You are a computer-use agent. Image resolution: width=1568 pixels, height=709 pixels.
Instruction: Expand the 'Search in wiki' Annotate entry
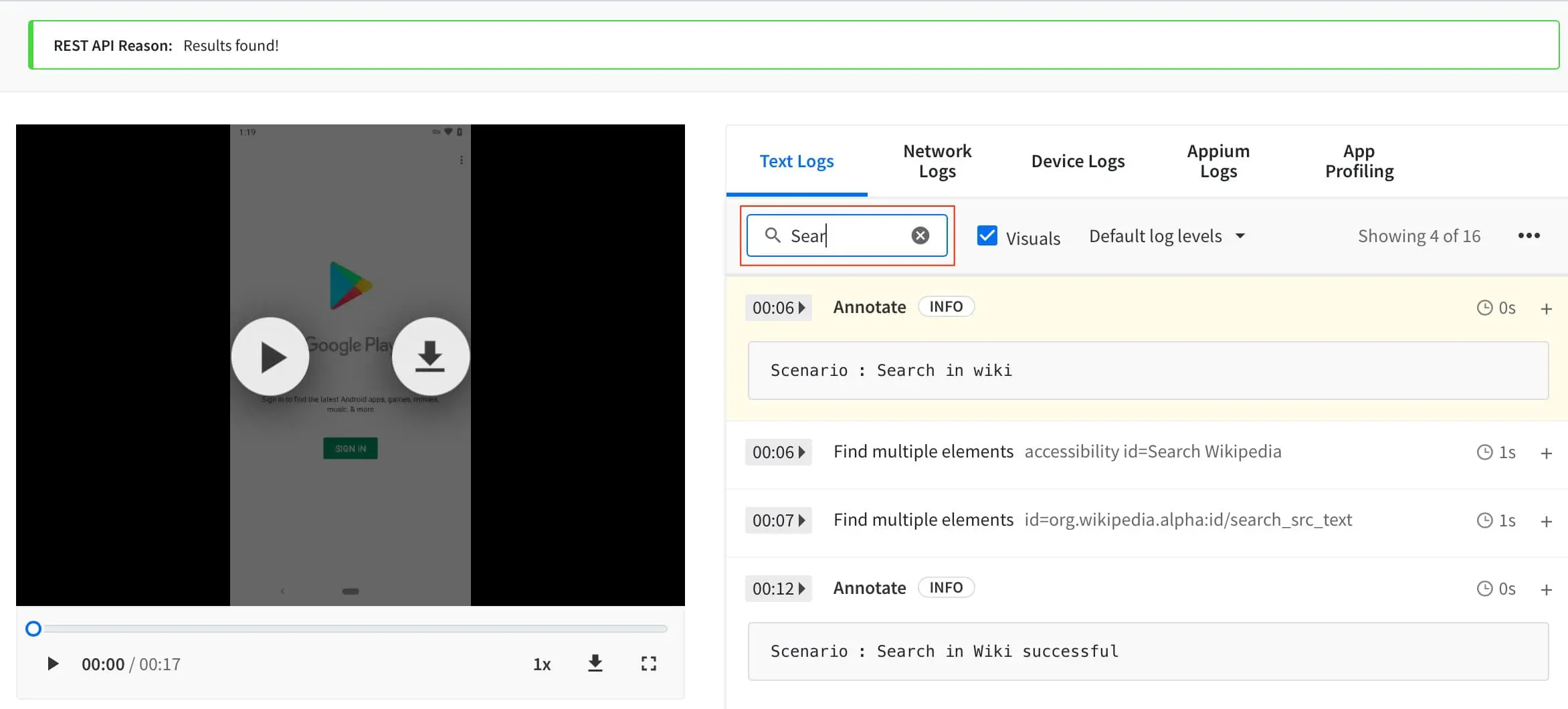click(1546, 308)
